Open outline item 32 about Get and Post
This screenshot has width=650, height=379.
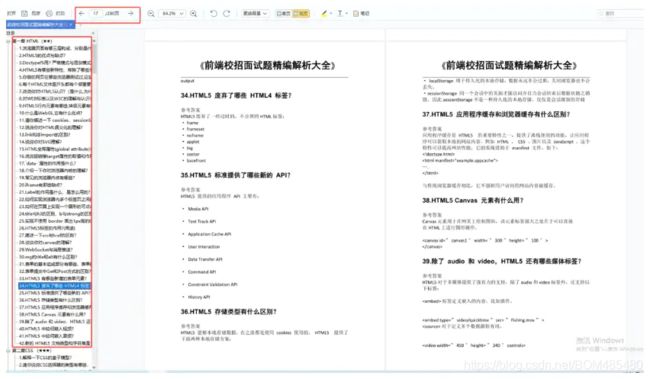tap(54, 271)
